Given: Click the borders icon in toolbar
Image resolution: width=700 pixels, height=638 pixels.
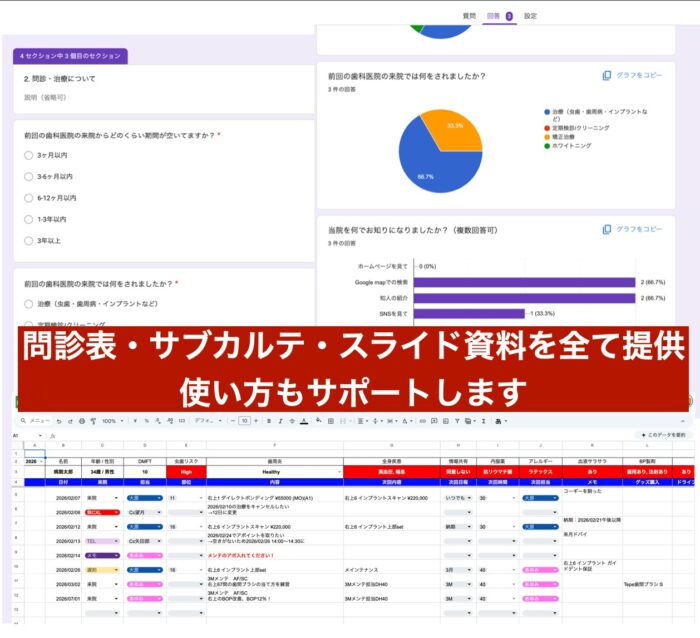Looking at the screenshot, I should pyautogui.click(x=331, y=421).
